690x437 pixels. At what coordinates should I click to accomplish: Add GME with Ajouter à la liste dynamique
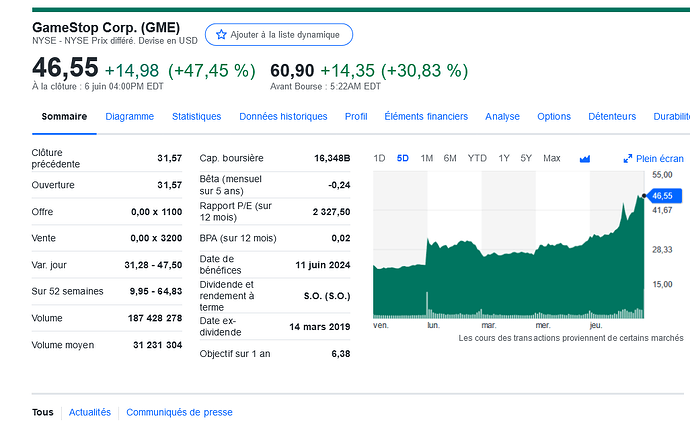click(279, 34)
